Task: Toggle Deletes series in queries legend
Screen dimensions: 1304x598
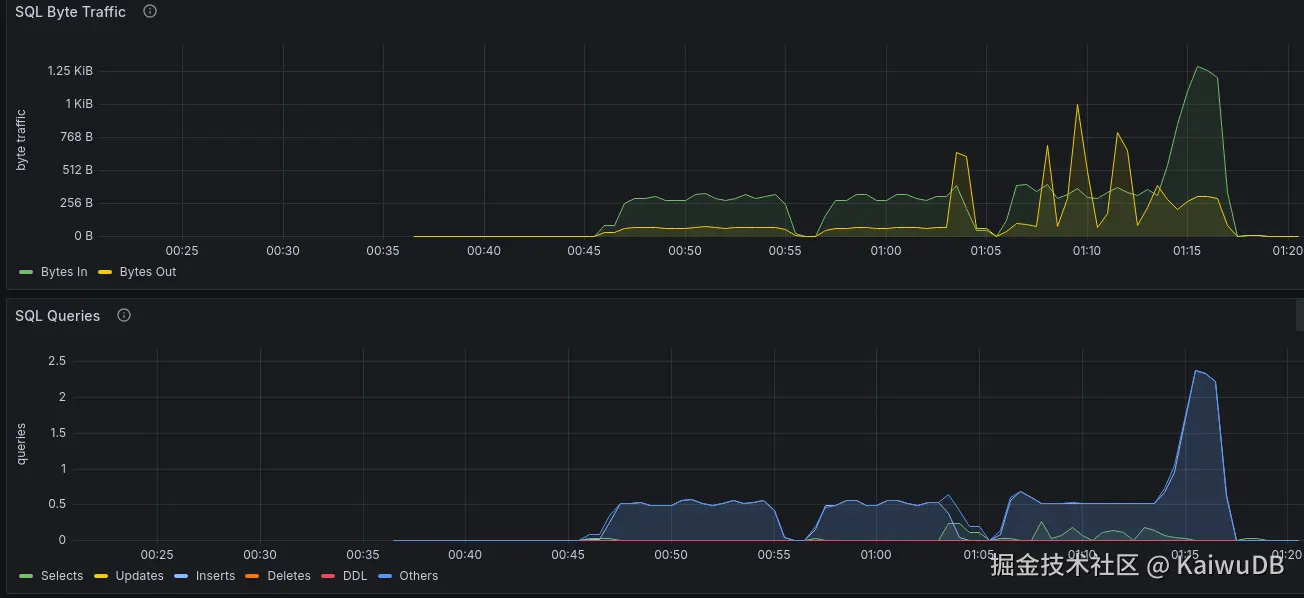Action: tap(289, 576)
